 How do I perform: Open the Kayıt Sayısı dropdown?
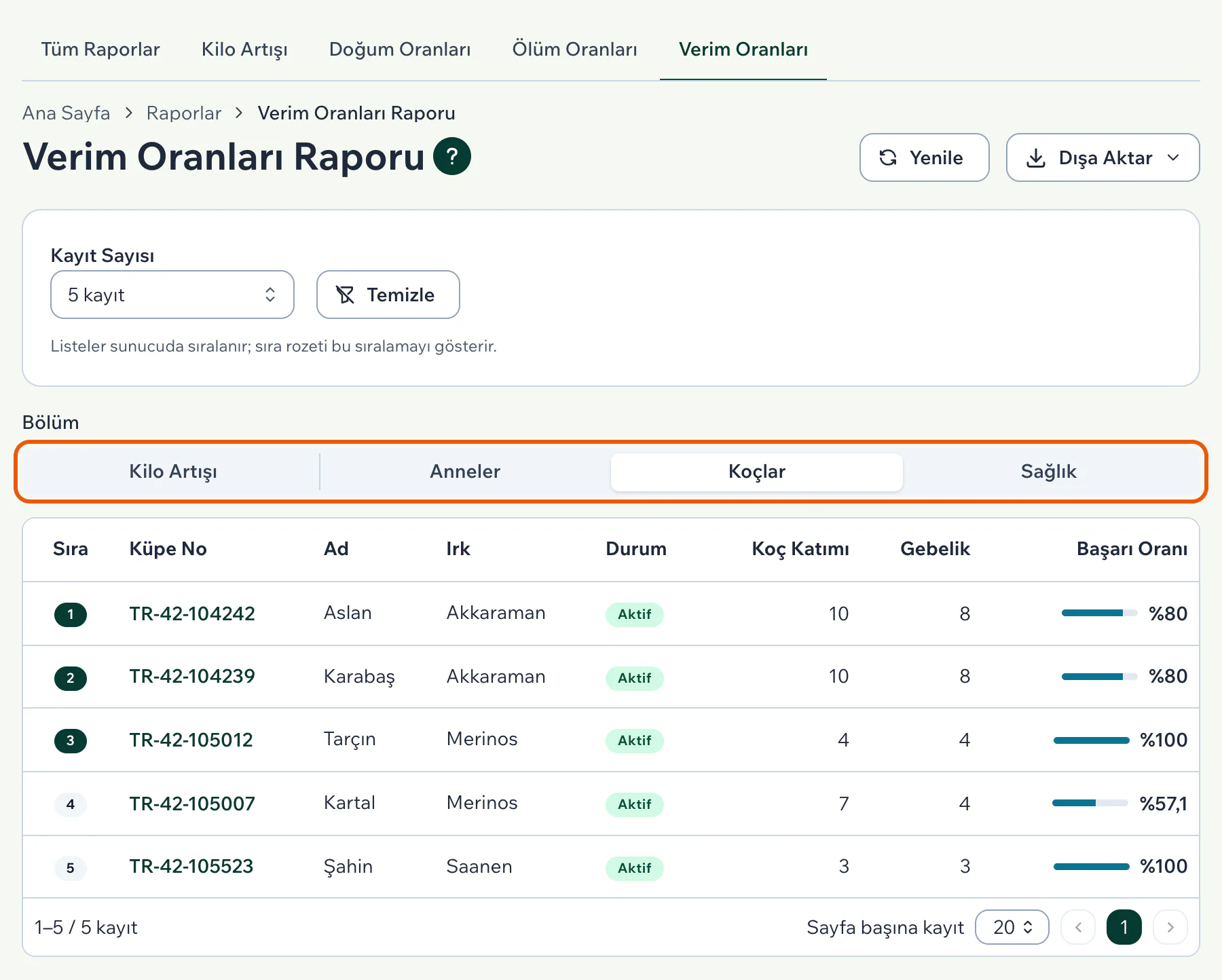tap(172, 295)
